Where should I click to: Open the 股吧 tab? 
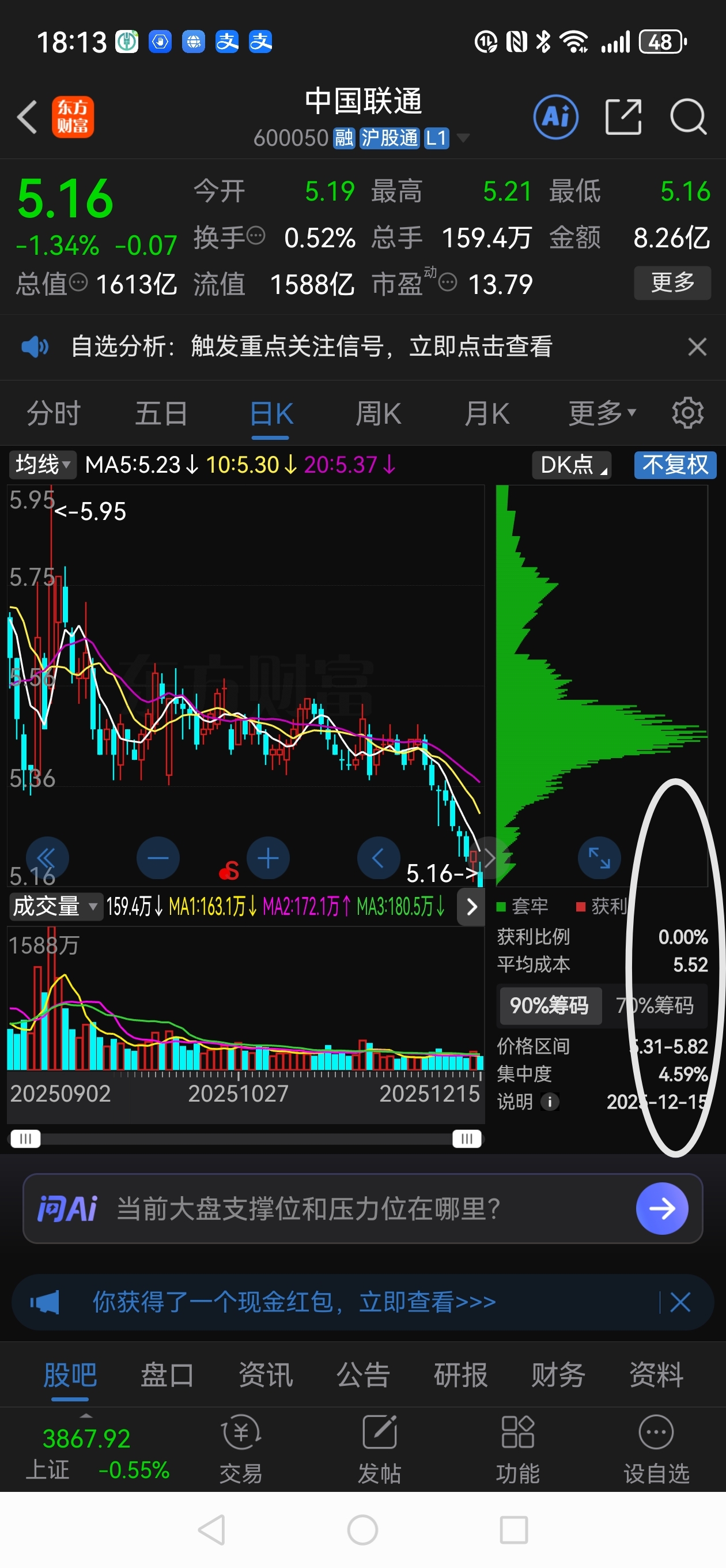click(70, 1374)
